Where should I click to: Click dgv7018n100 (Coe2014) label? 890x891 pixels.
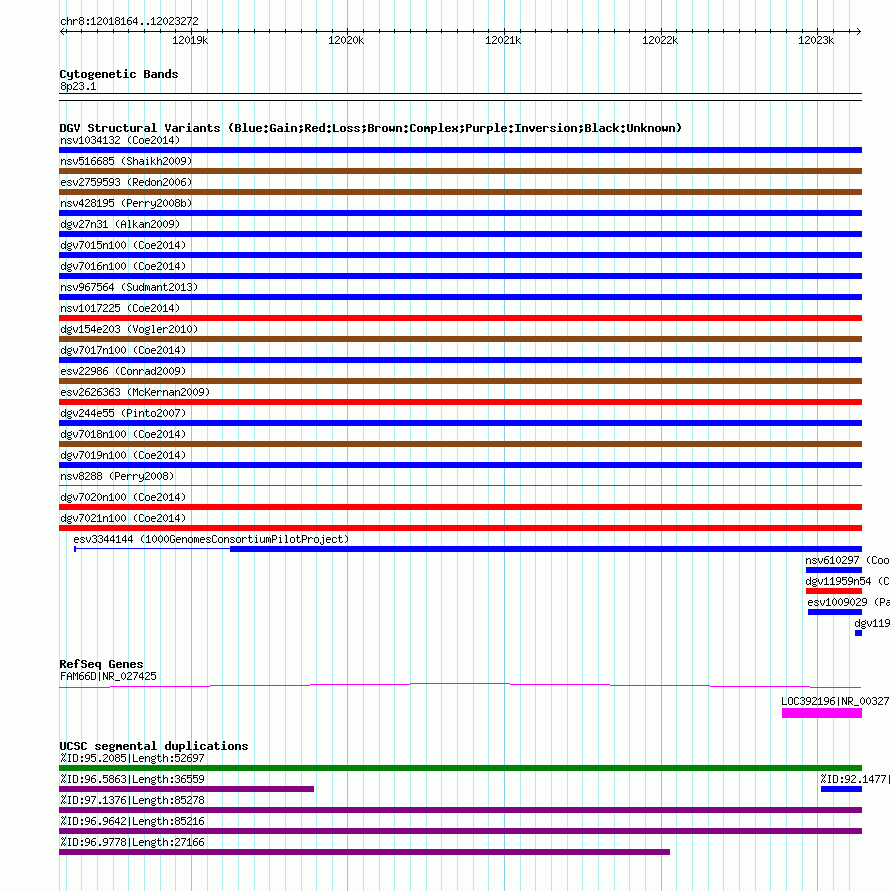123,435
